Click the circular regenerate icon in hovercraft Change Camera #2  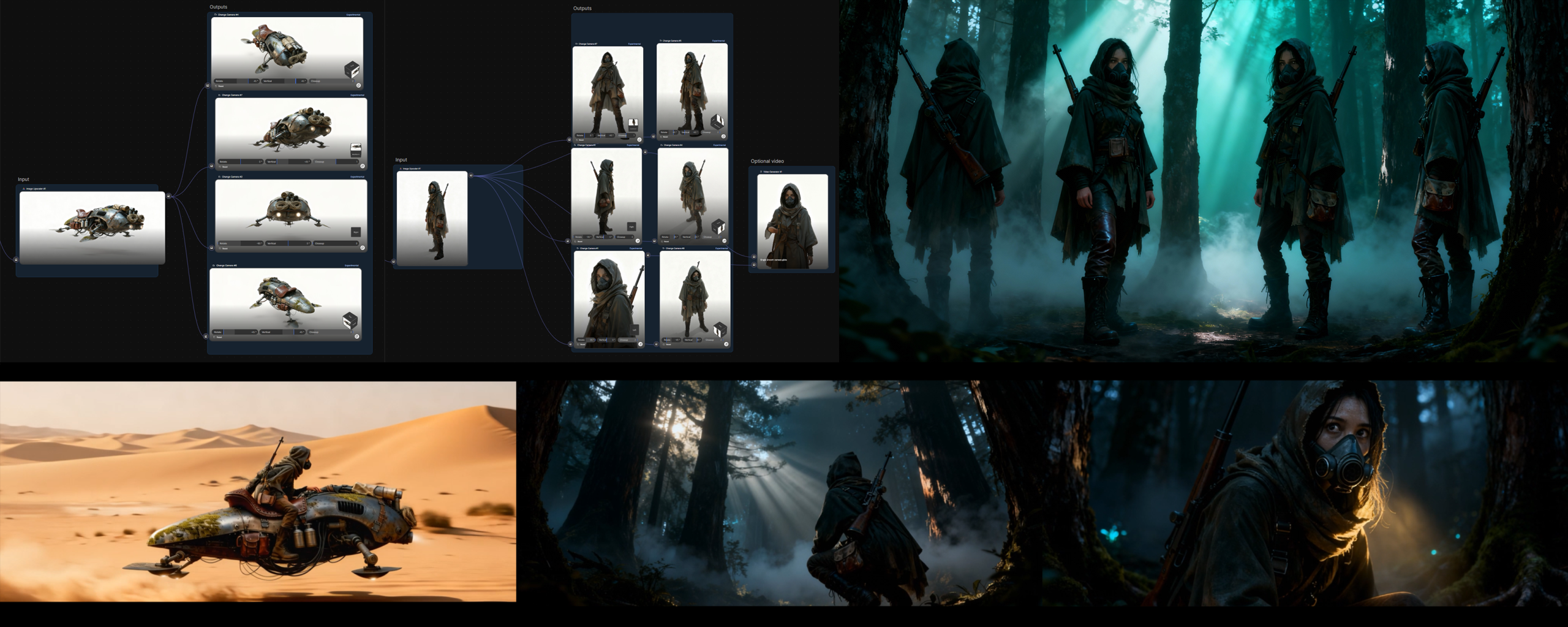tap(362, 248)
